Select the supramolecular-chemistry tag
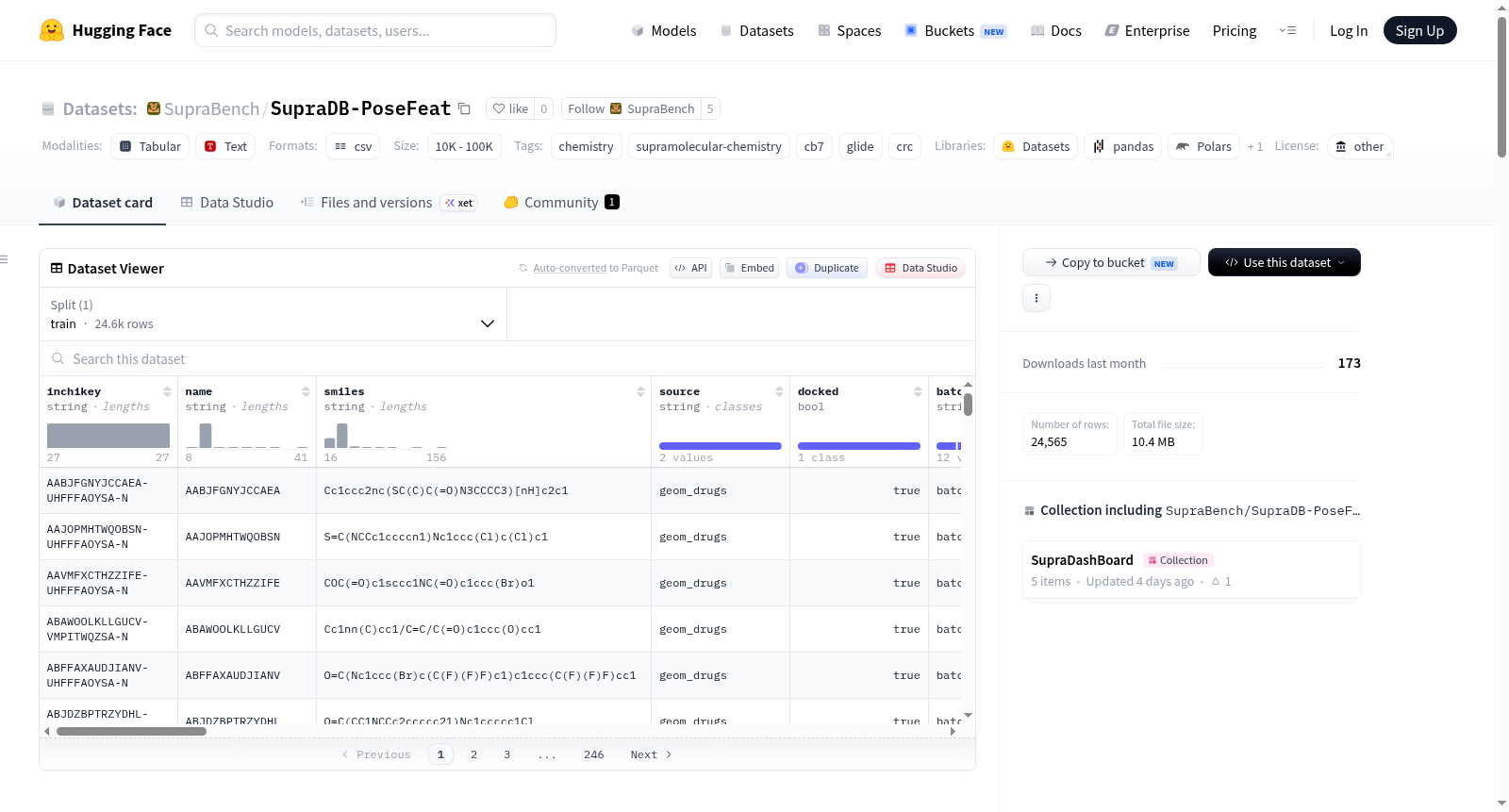Screen dimensions: 1509x812 pyautogui.click(x=709, y=146)
